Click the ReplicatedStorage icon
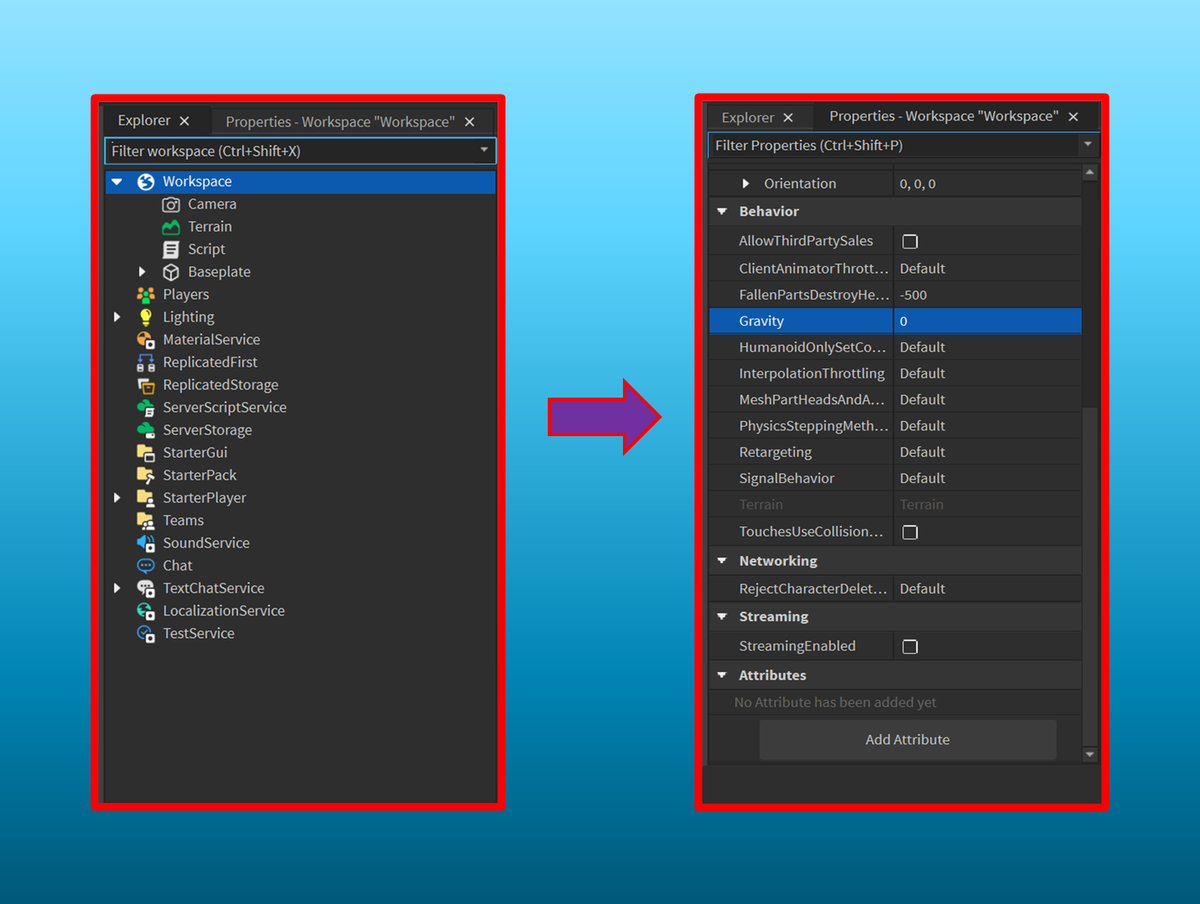The height and width of the screenshot is (904, 1200). (x=146, y=385)
